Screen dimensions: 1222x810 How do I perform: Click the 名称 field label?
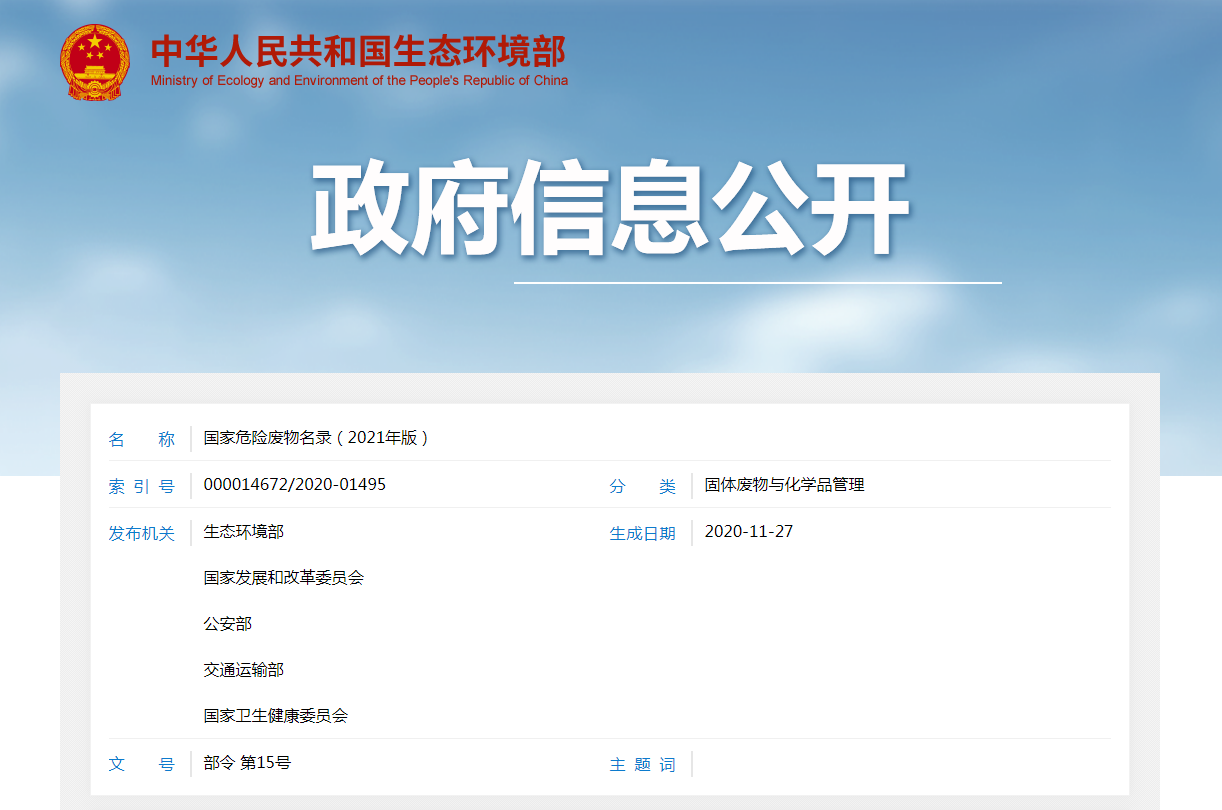pos(141,439)
